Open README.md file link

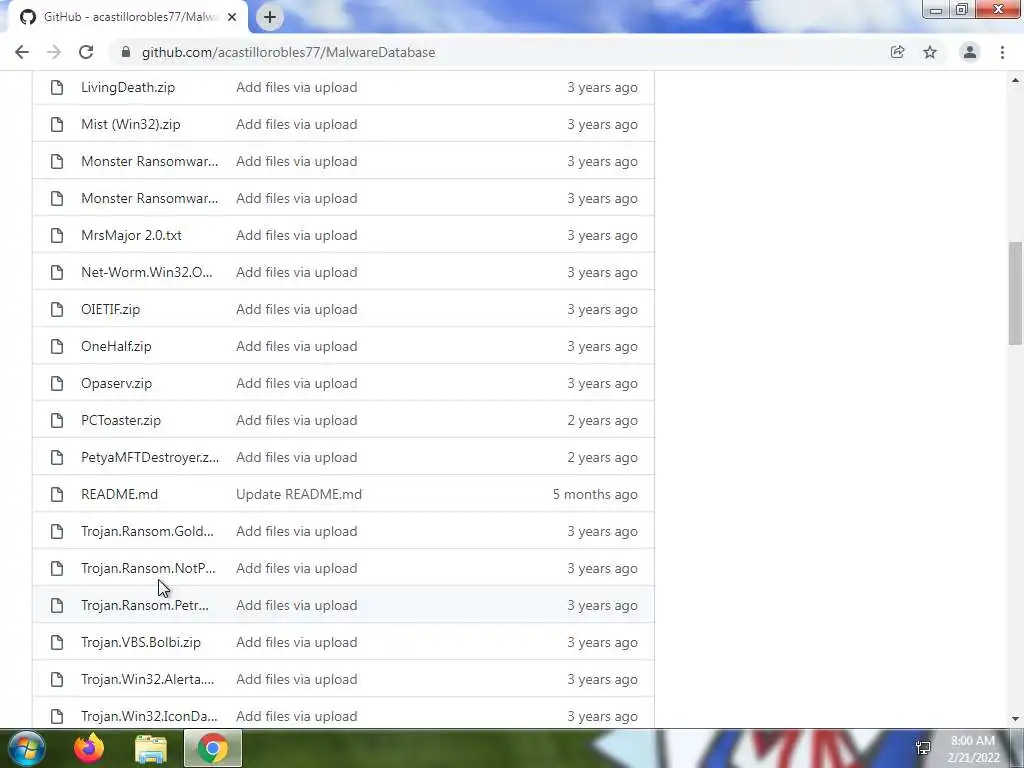120,494
